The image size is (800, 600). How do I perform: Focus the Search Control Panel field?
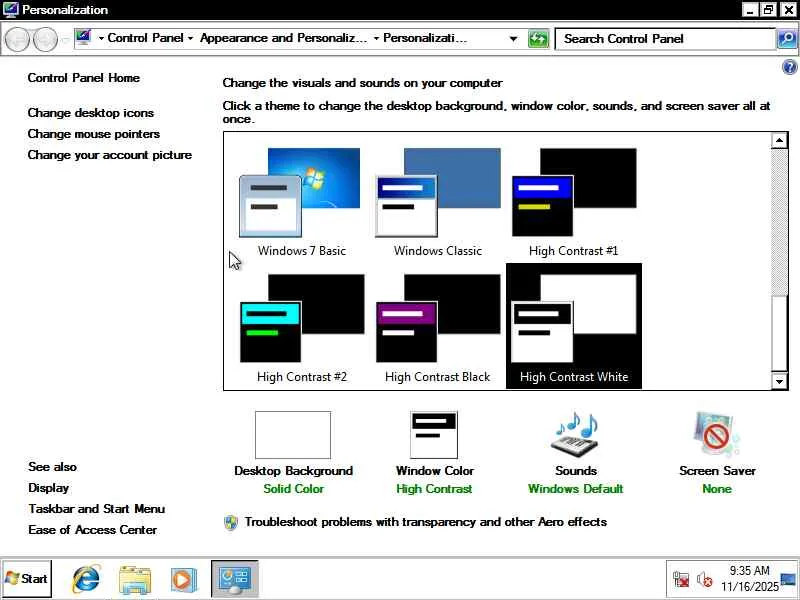pos(665,39)
